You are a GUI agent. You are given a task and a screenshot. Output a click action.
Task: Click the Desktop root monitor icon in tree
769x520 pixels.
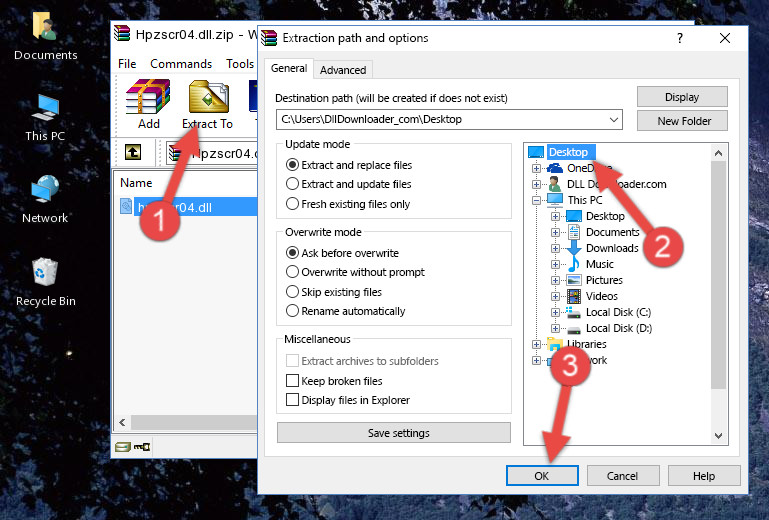click(x=536, y=152)
